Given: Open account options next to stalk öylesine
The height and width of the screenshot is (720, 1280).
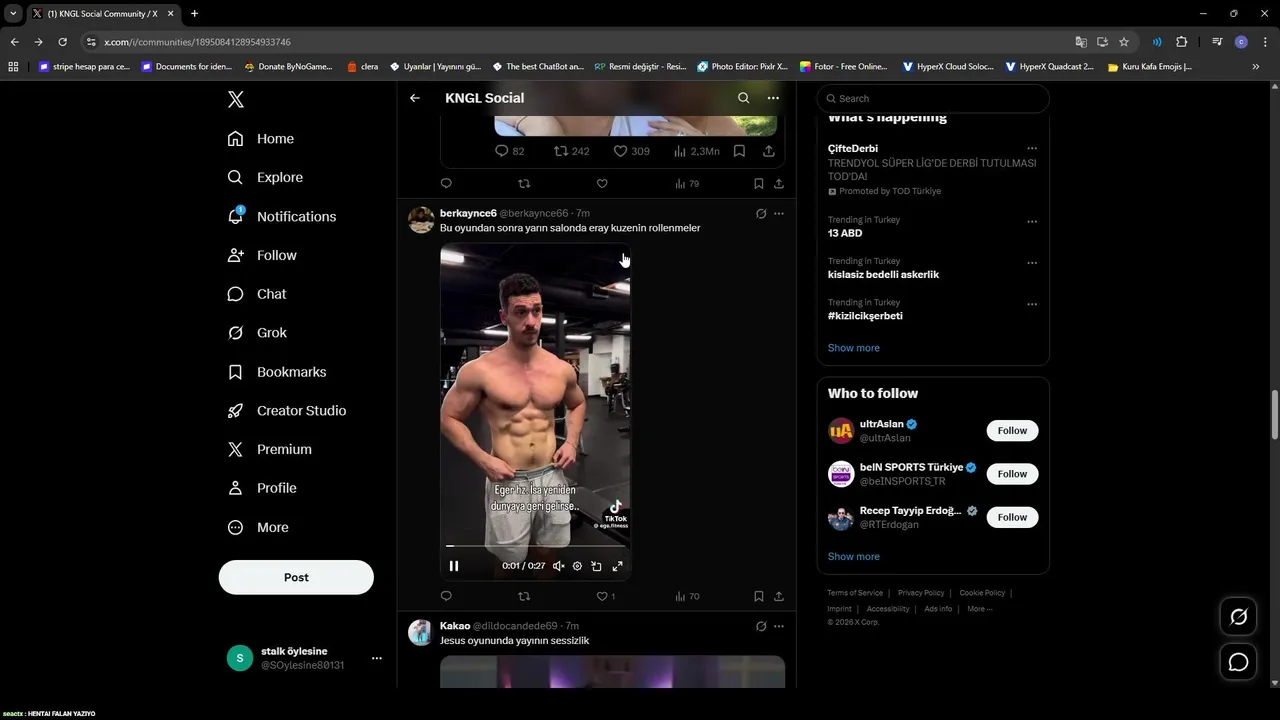Looking at the screenshot, I should pyautogui.click(x=377, y=658).
